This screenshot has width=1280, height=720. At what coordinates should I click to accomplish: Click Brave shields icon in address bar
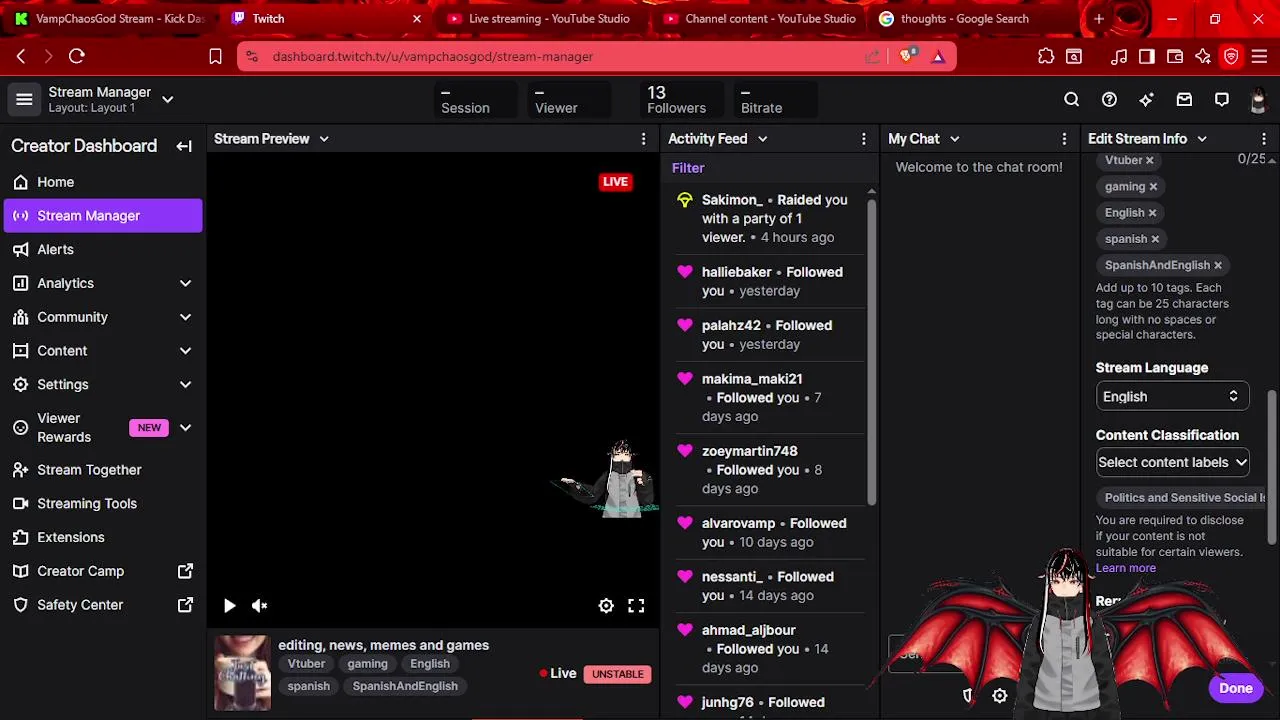click(x=907, y=56)
